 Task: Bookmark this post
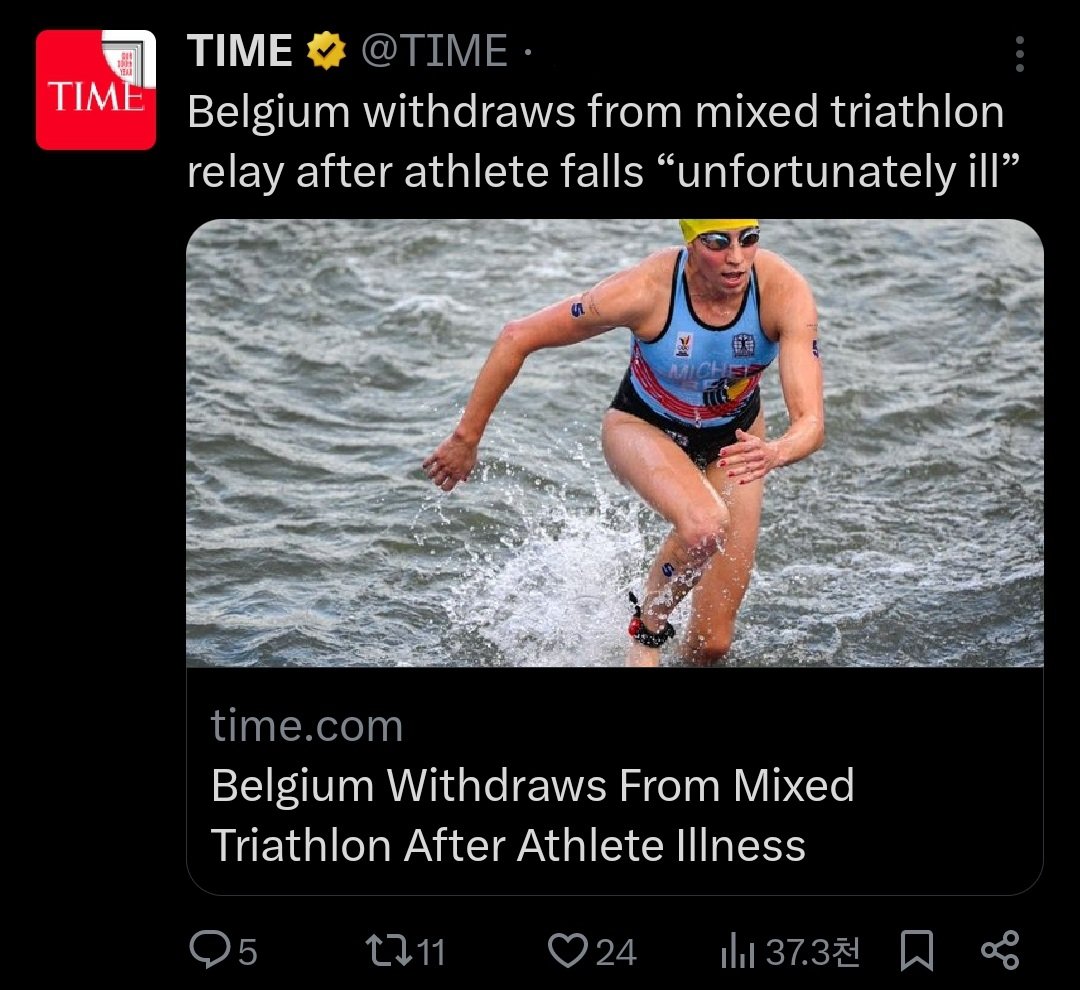(x=916, y=950)
